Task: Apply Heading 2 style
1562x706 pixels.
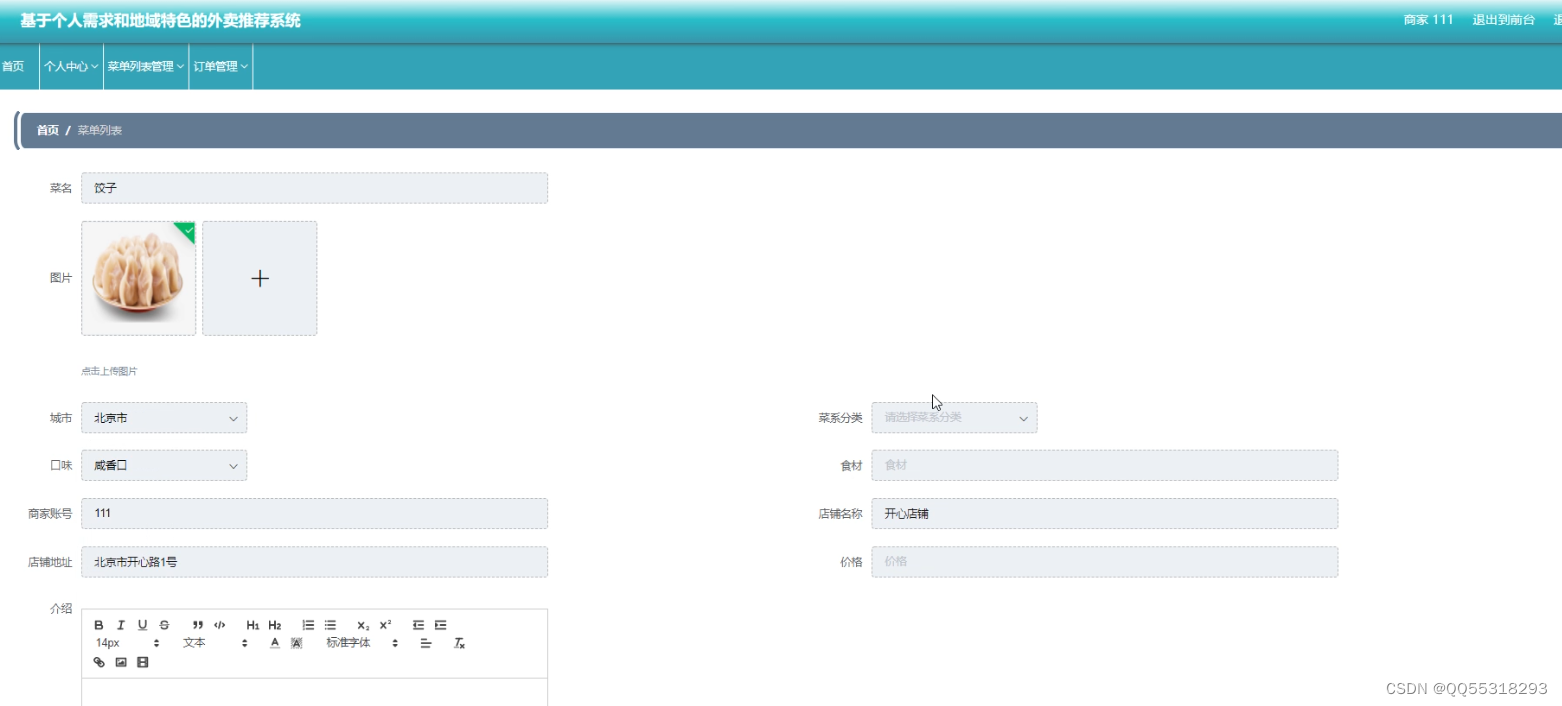Action: (275, 625)
